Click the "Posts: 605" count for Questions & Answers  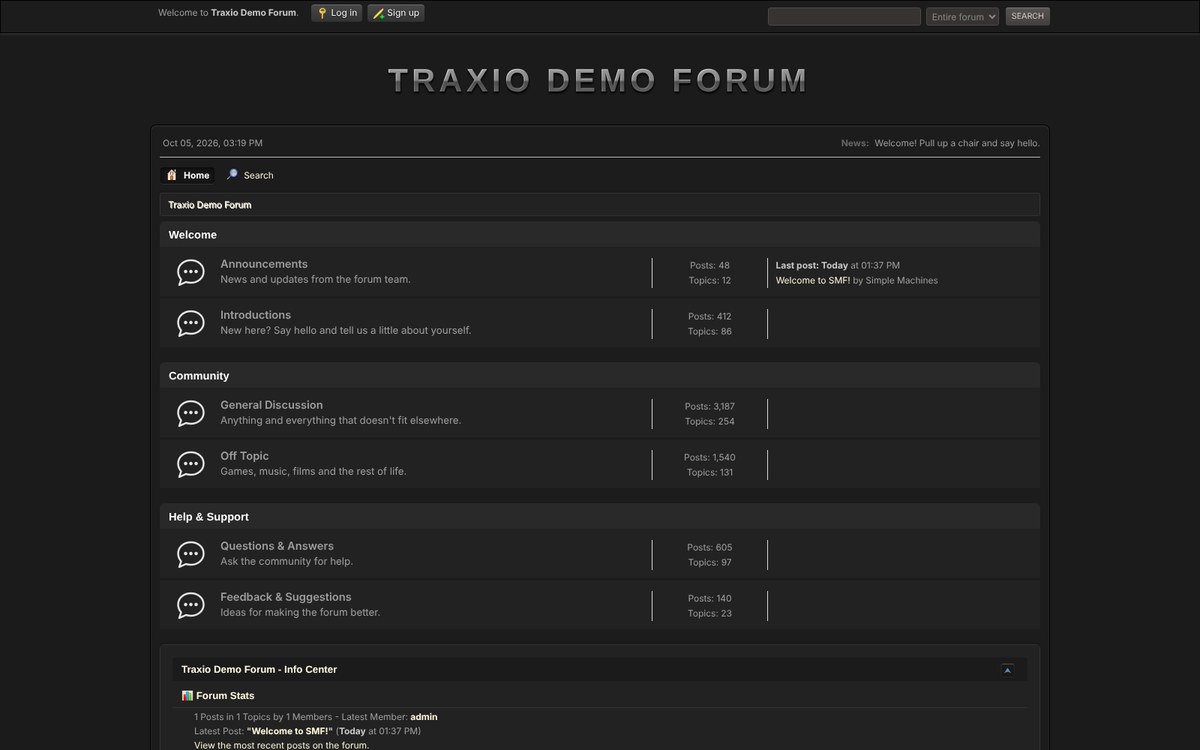(710, 547)
